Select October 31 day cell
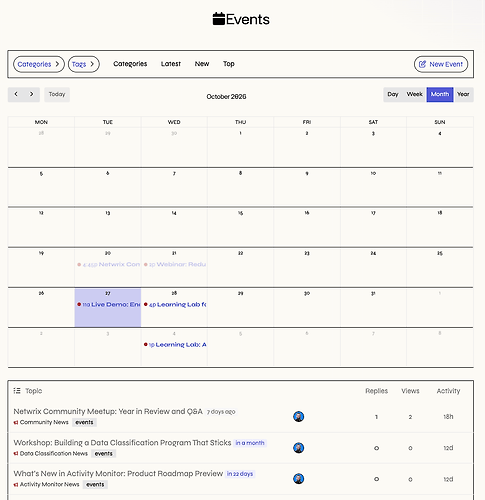Image resolution: width=485 pixels, height=500 pixels. point(373,307)
